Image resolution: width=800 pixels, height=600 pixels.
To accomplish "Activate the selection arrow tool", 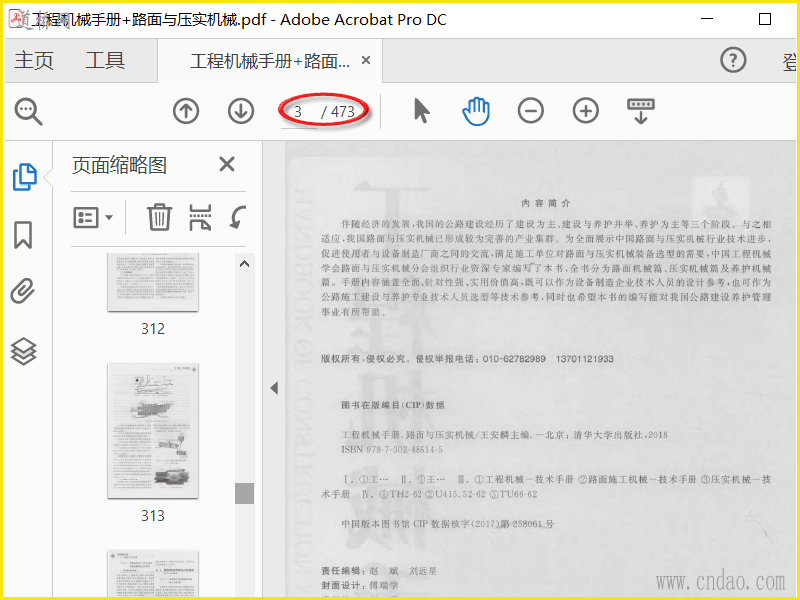I will tap(421, 111).
